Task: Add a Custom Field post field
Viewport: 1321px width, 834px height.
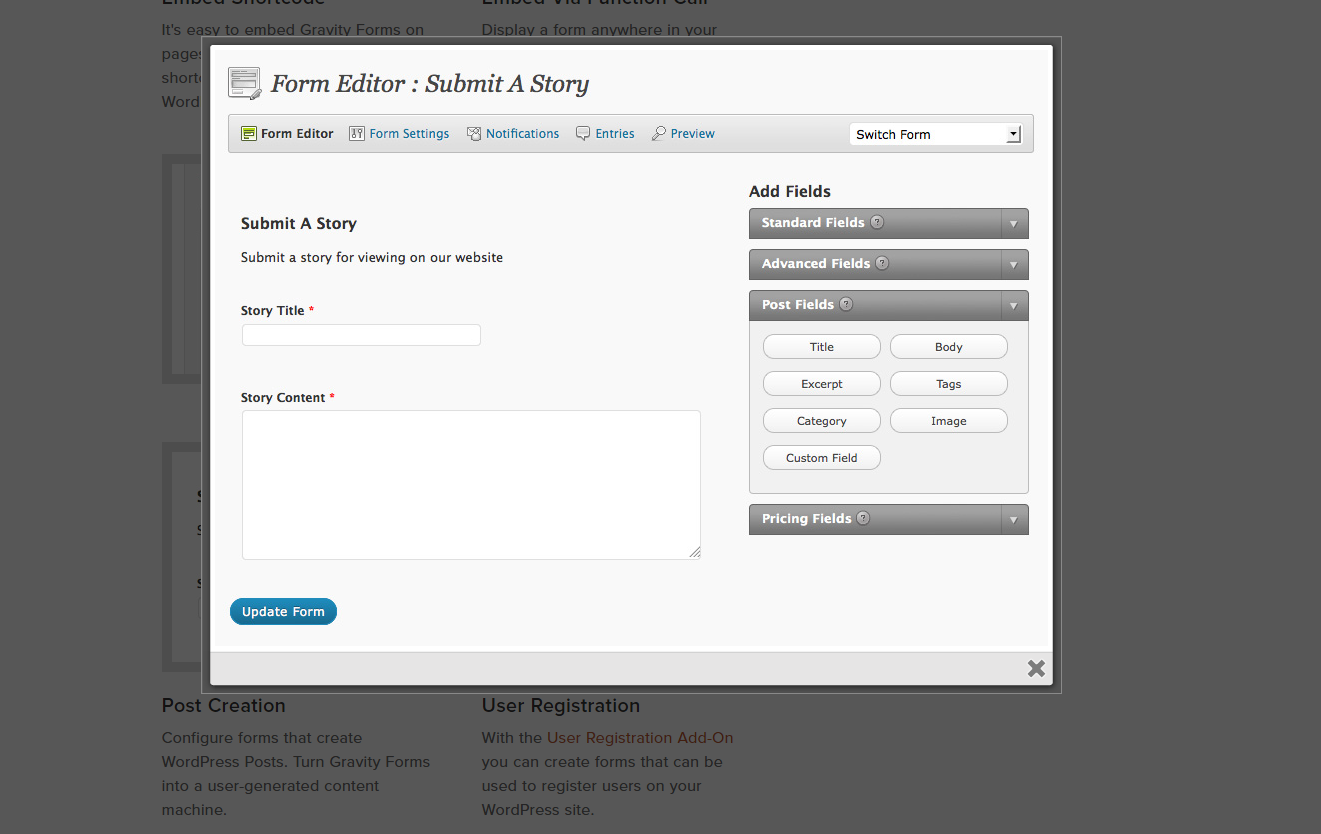Action: click(821, 458)
